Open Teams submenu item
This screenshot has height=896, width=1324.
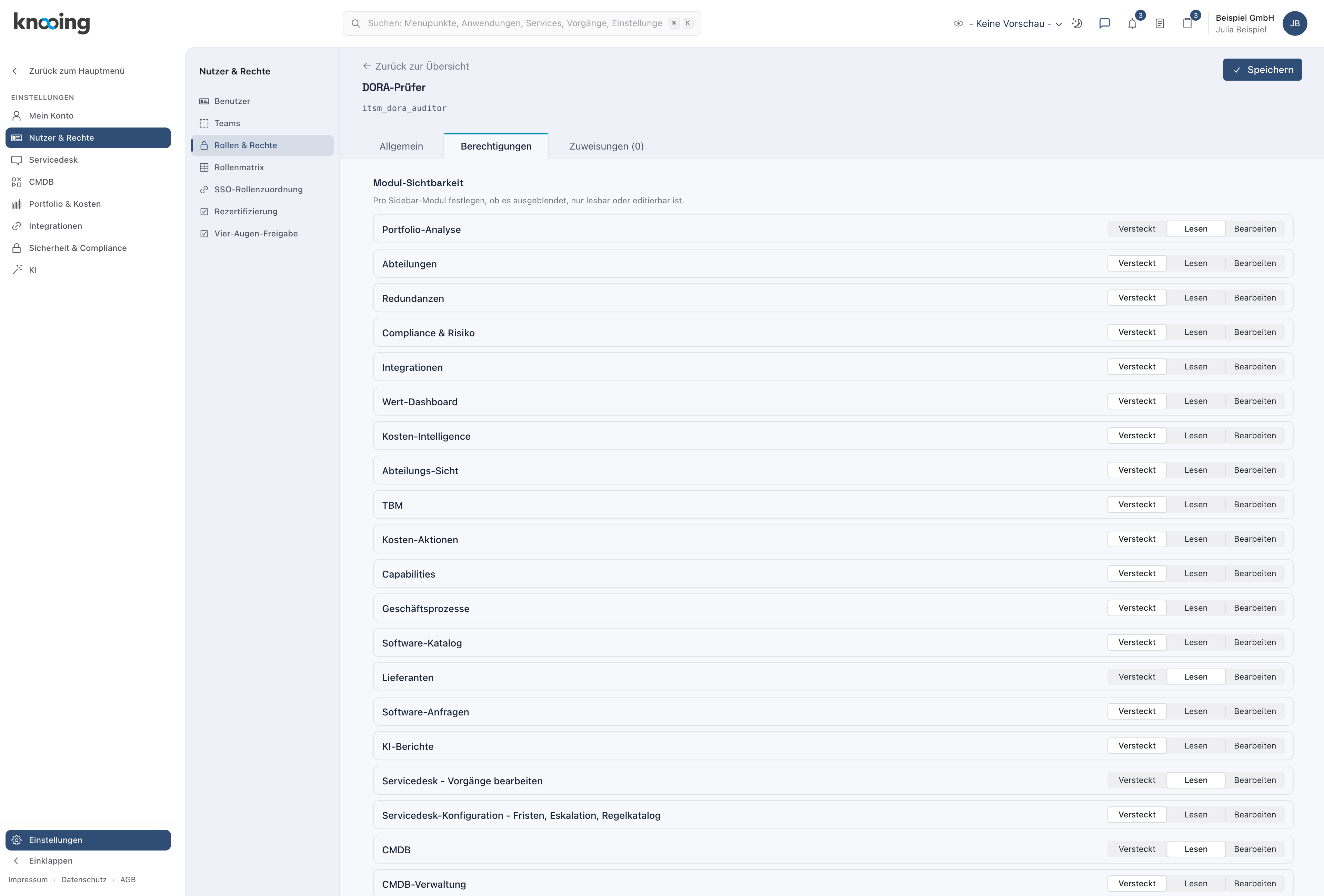coord(262,123)
